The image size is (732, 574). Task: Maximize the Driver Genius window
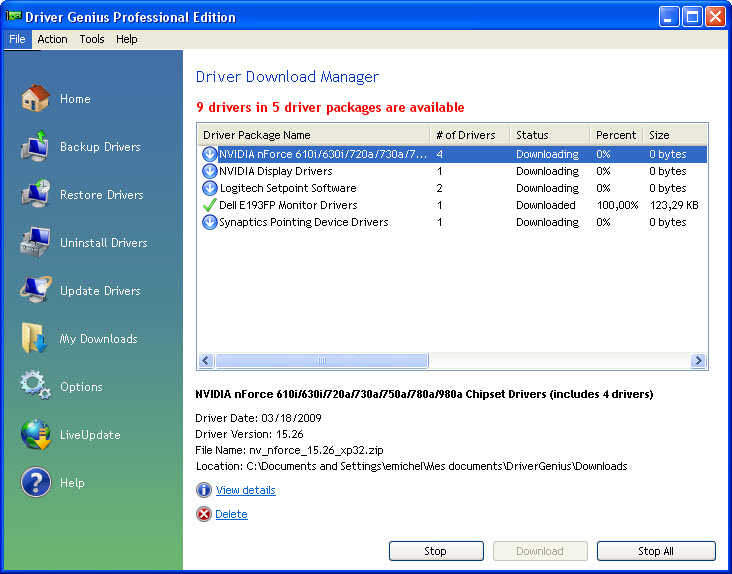coord(692,17)
